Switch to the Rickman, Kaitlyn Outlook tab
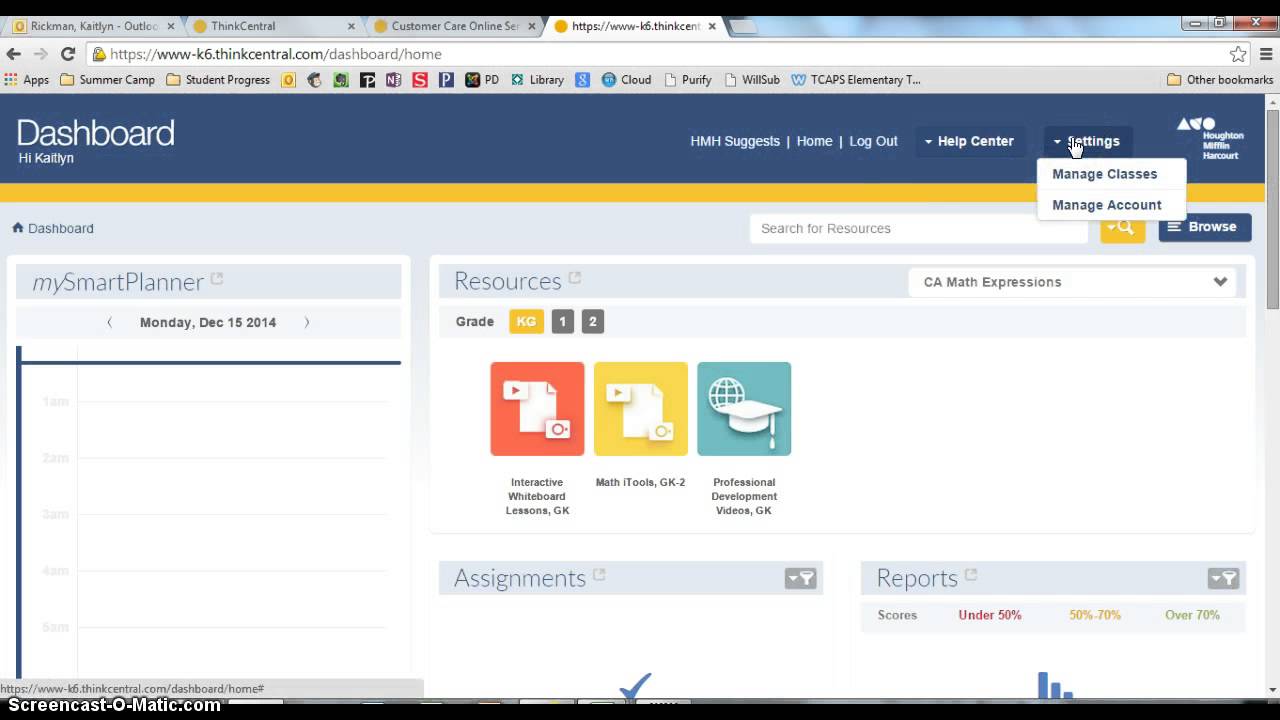The width and height of the screenshot is (1280, 720). [94, 26]
